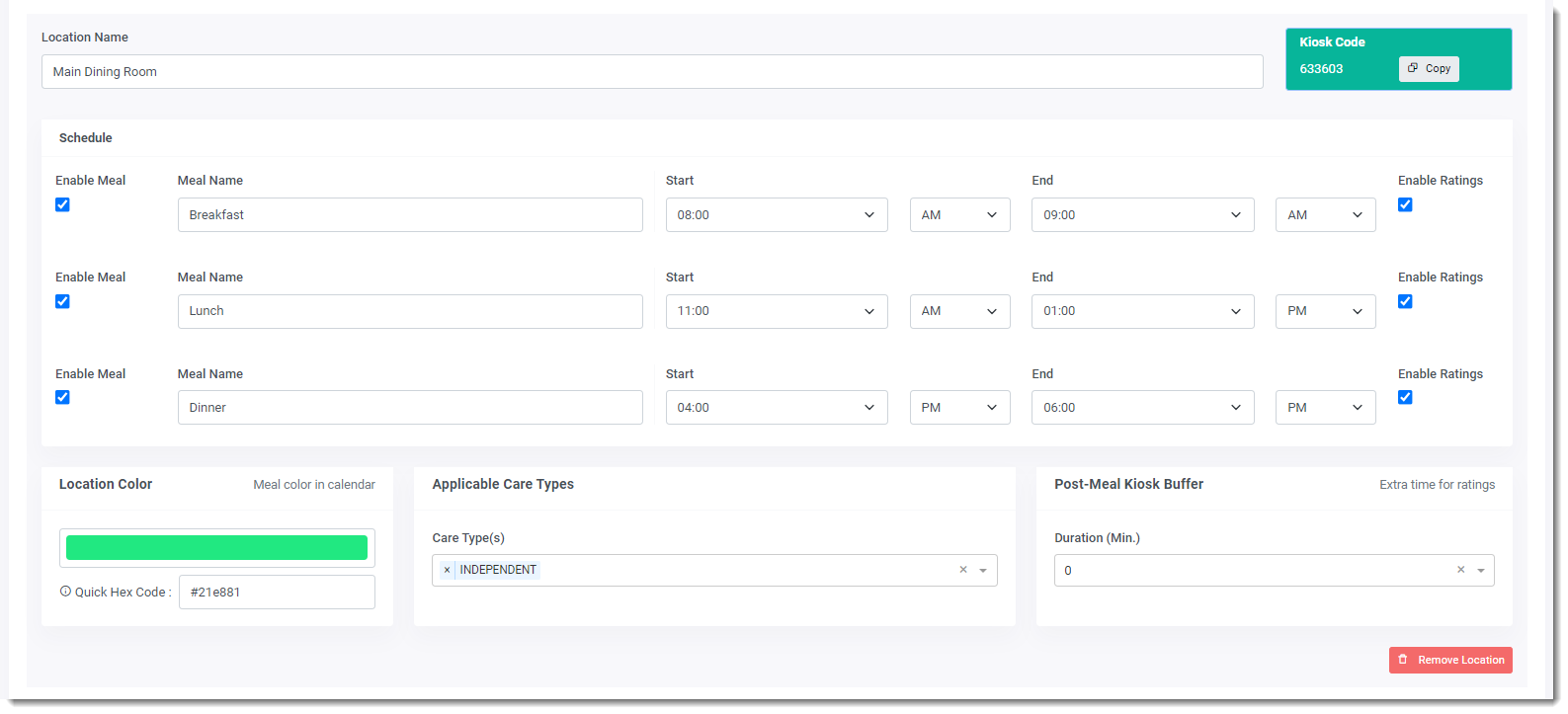Open Lunch end time dropdown showing 01:00

(x=1142, y=311)
